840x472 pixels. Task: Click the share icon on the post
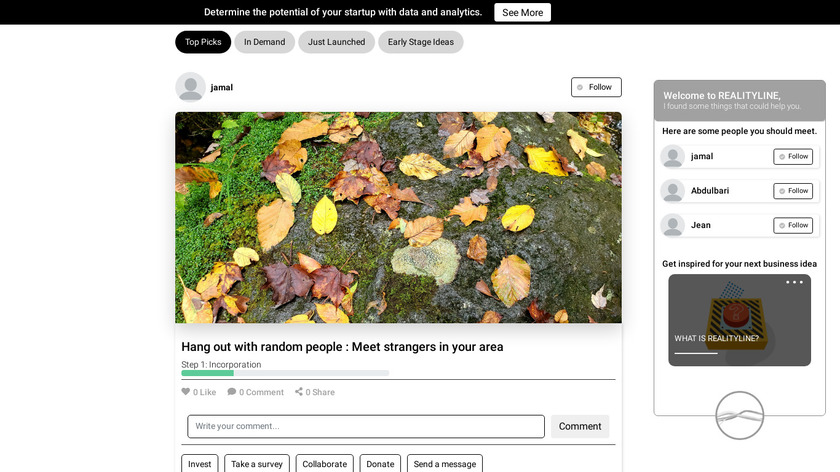[298, 392]
